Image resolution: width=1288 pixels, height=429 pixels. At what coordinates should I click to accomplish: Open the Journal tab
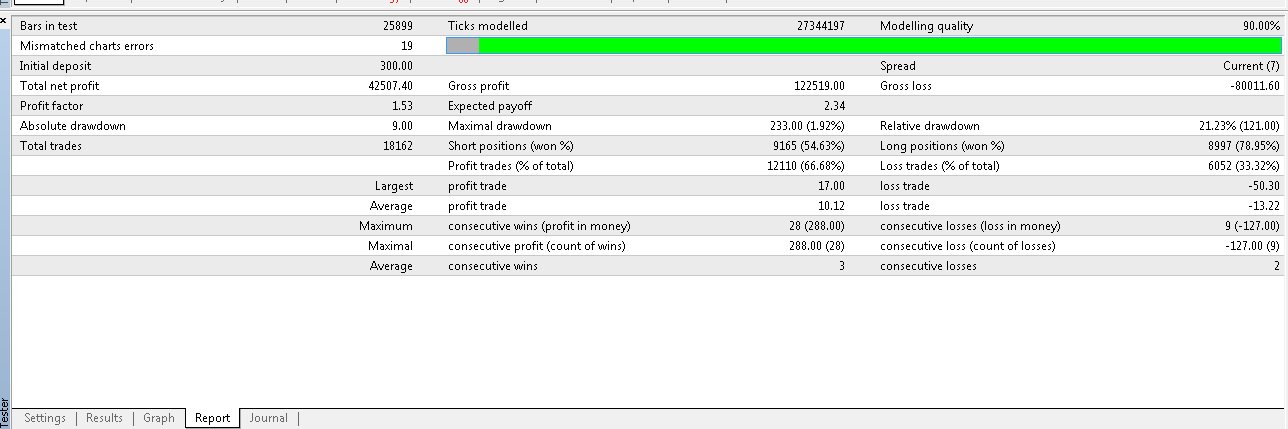pos(268,418)
